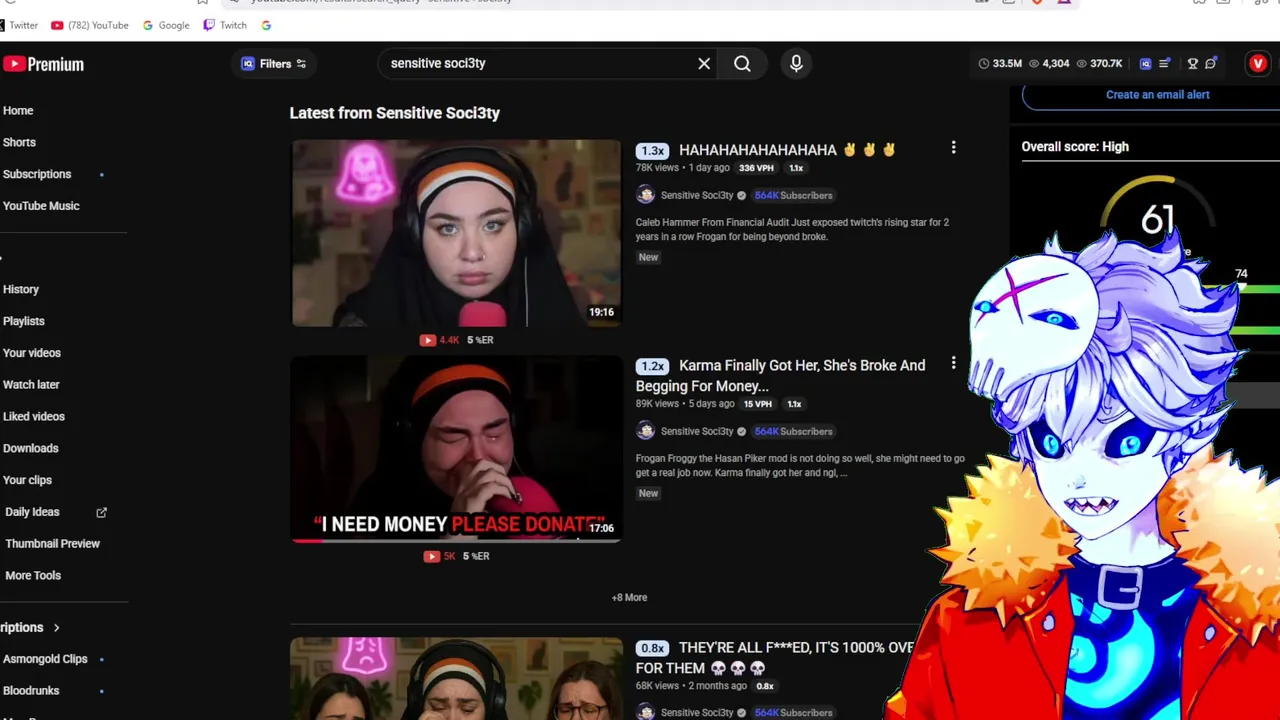Click the magnifier search button

pos(742,64)
